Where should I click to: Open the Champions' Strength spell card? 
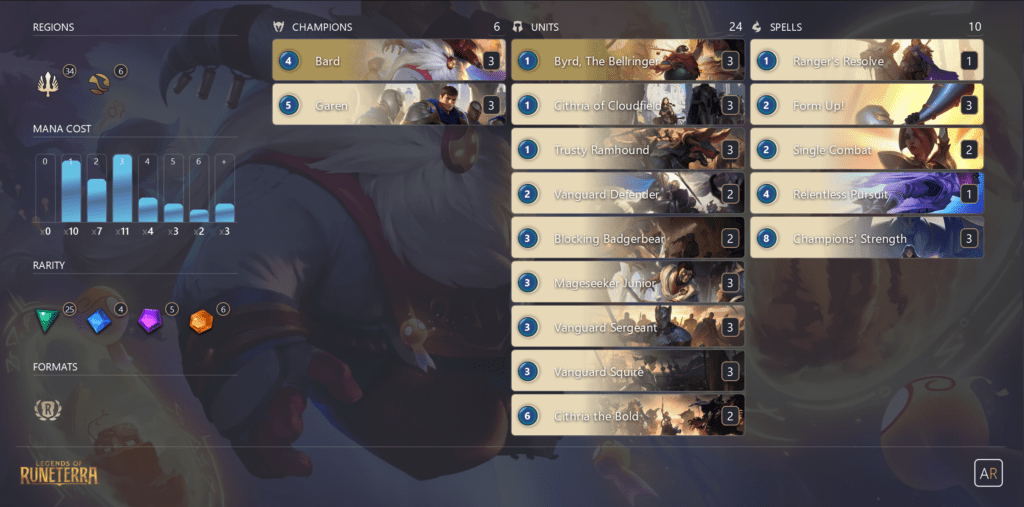click(867, 238)
